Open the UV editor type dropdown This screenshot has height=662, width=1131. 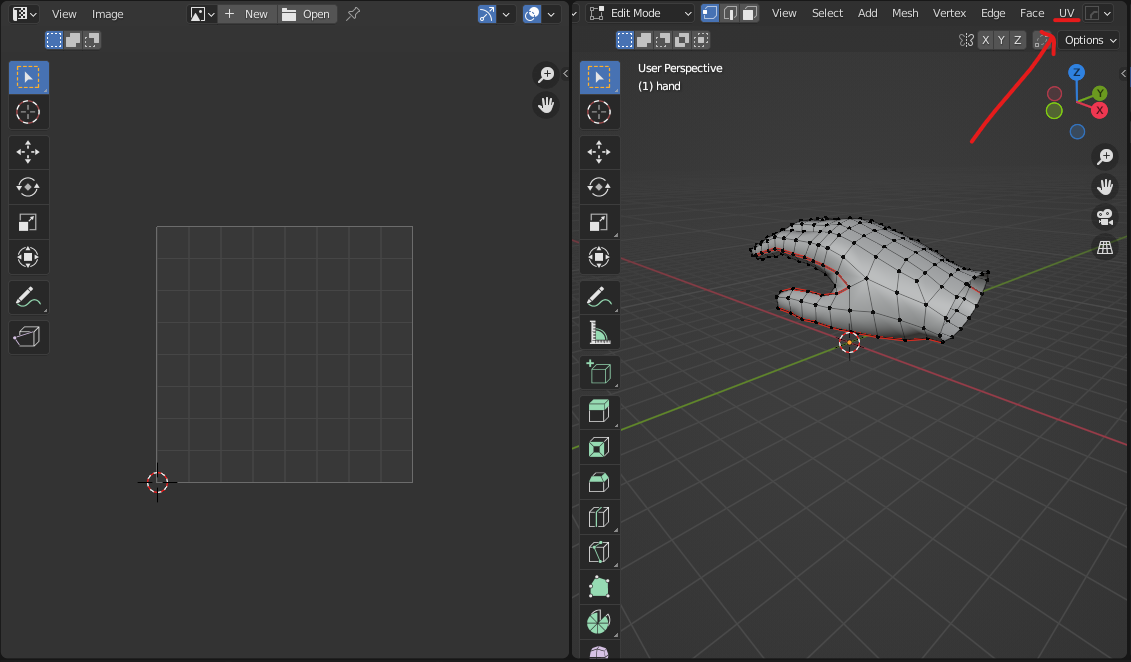[x=25, y=14]
